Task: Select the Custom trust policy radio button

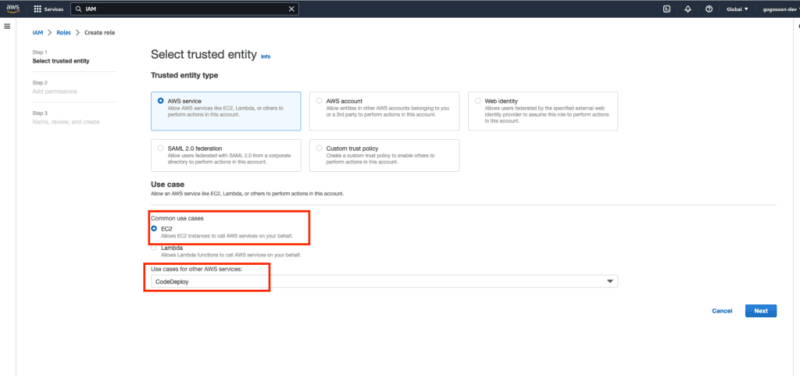Action: (x=319, y=148)
